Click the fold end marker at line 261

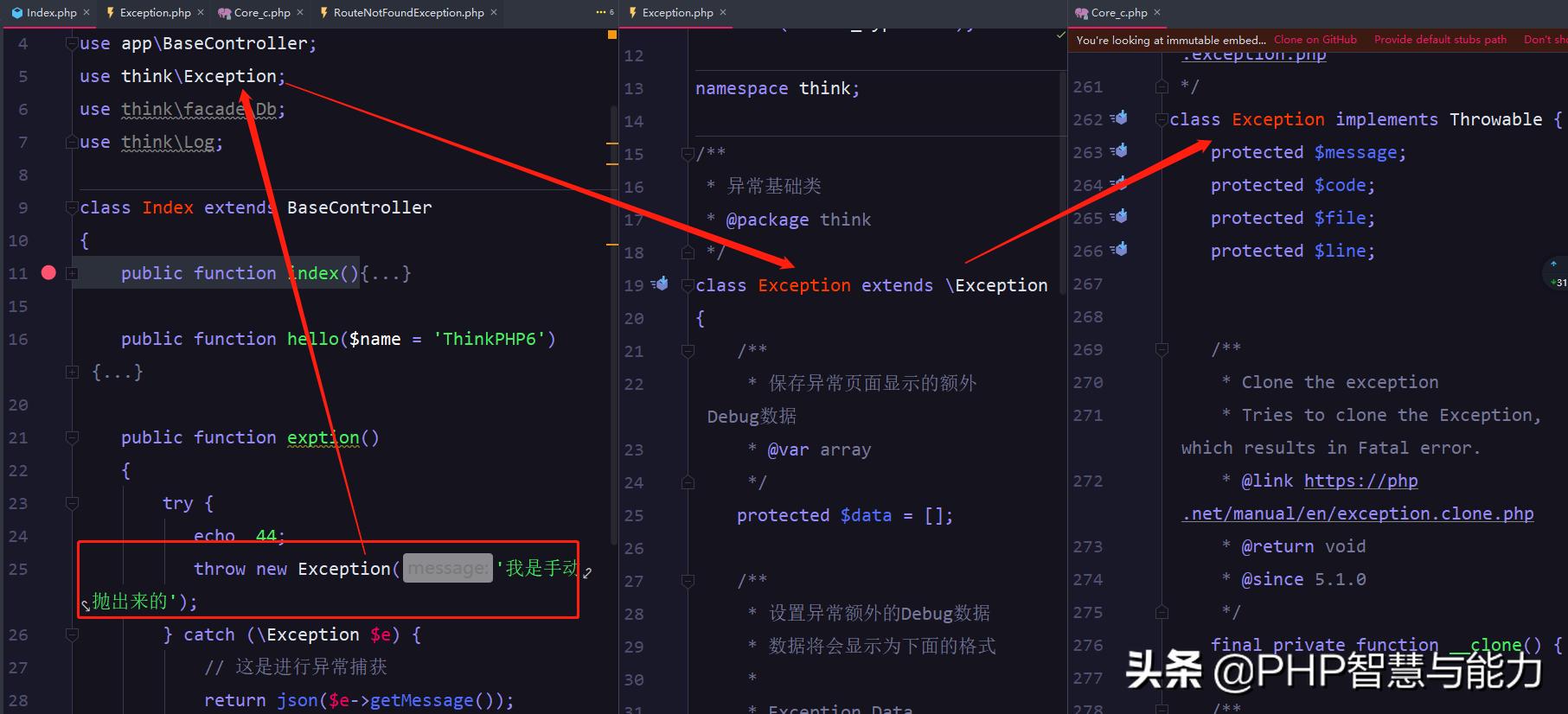point(1162,86)
